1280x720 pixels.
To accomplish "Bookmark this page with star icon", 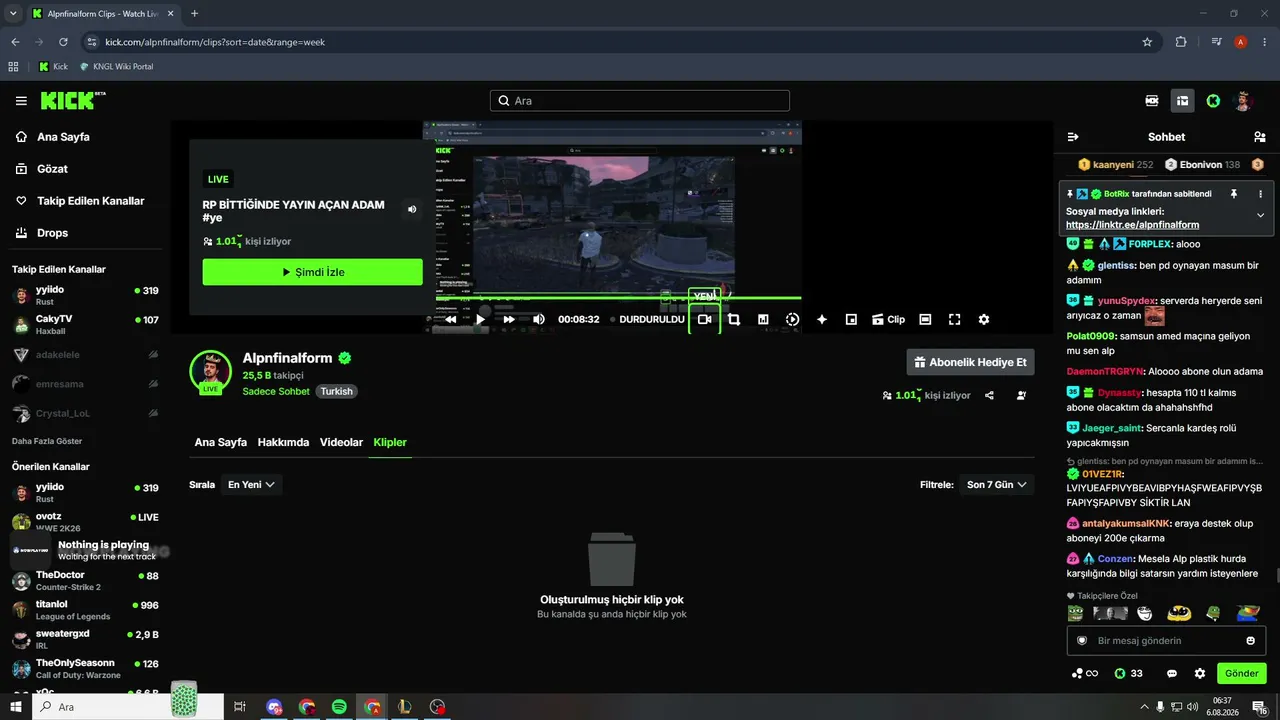I will [x=1147, y=42].
